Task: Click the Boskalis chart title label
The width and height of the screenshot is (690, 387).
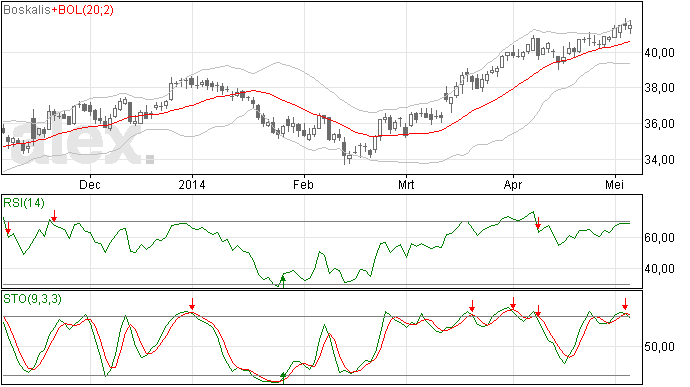Action: coord(27,10)
